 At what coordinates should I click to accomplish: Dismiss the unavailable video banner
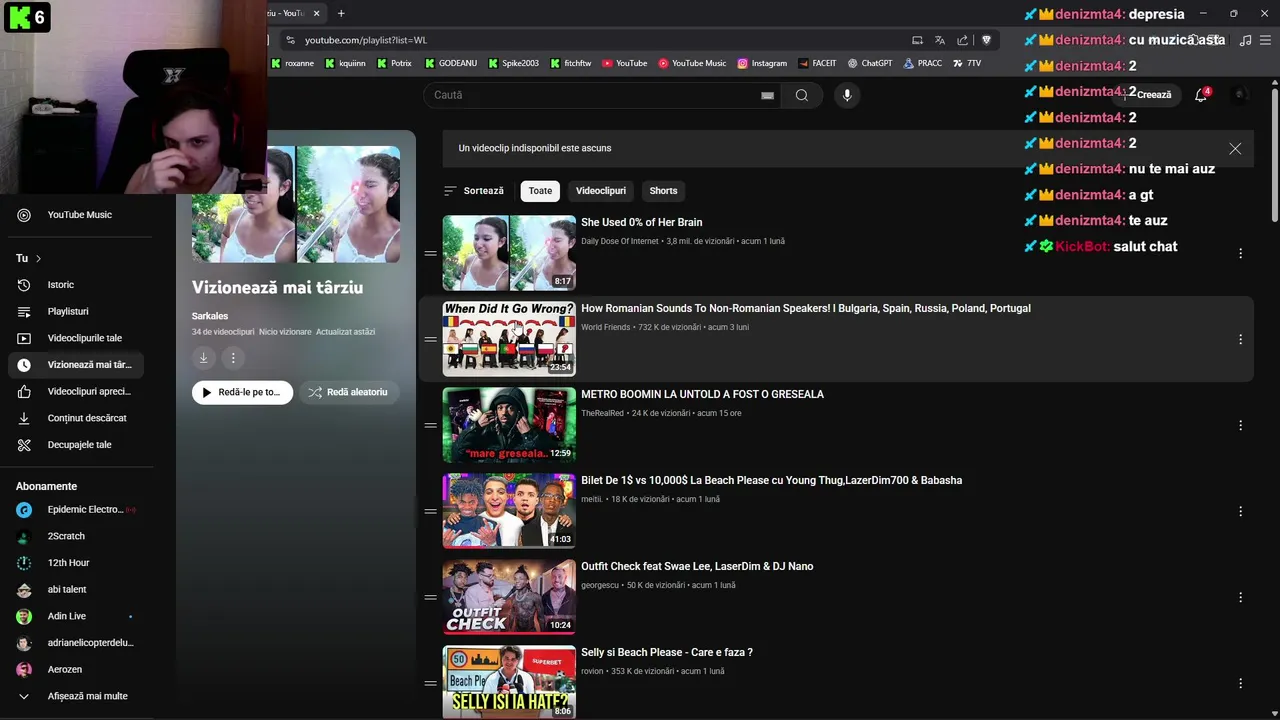pyautogui.click(x=1235, y=148)
